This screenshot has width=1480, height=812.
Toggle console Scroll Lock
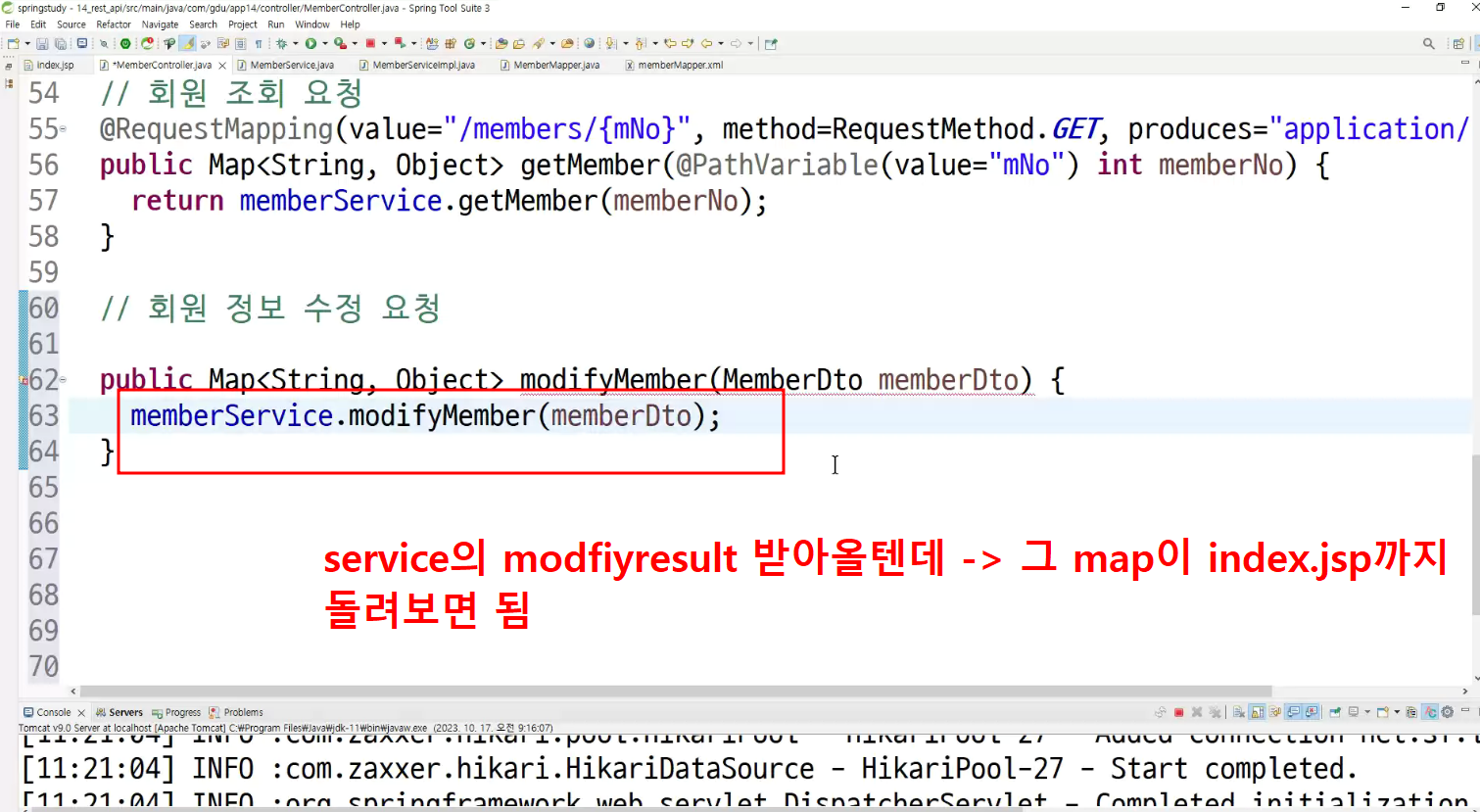1257,712
